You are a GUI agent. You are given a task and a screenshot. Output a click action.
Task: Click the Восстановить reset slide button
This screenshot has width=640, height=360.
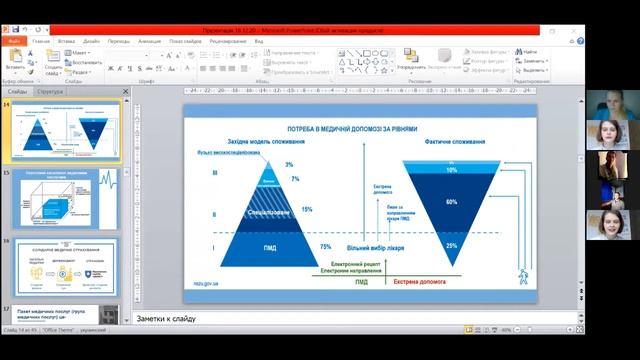tap(83, 62)
